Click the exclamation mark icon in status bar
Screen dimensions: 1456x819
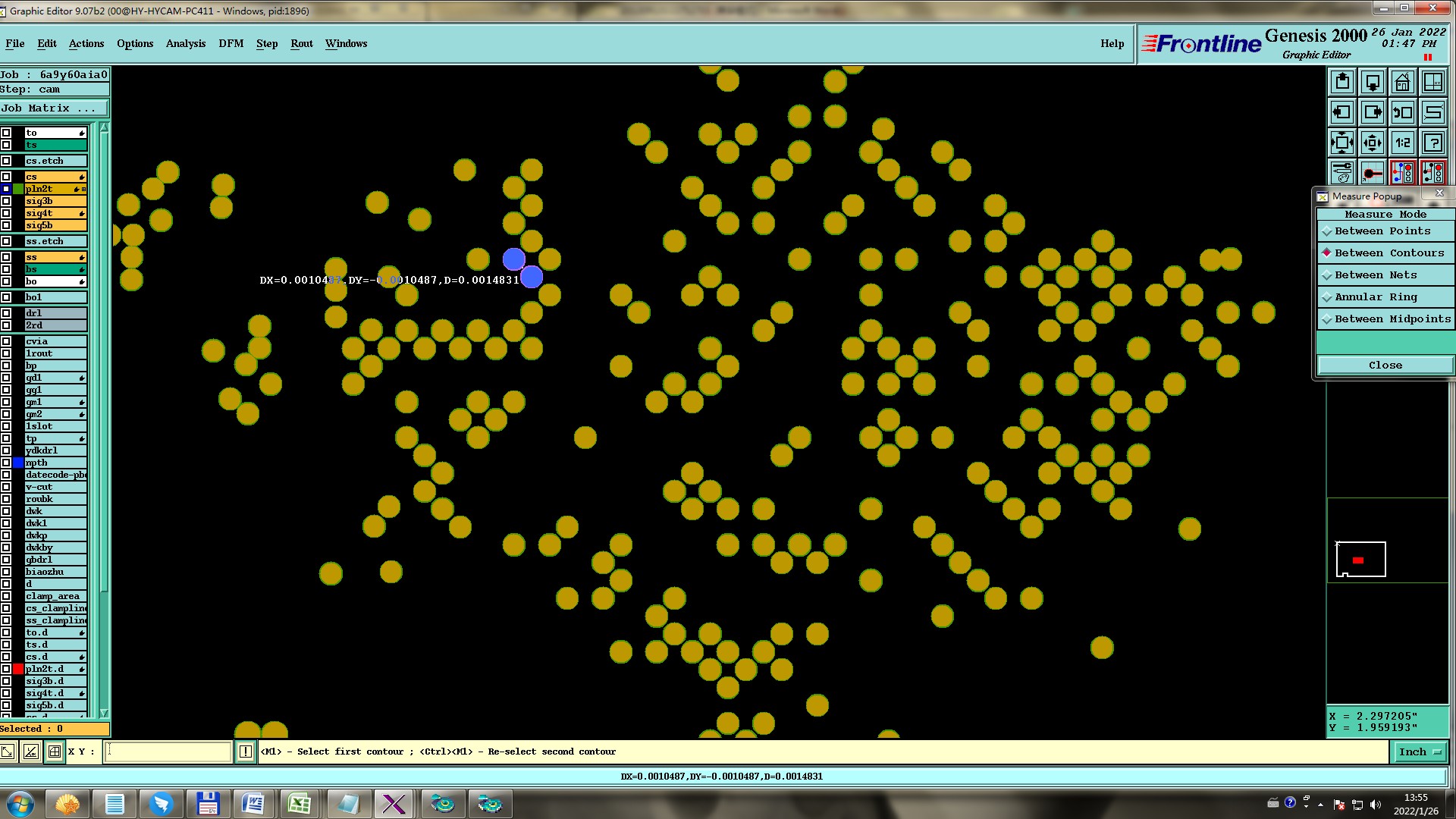246,752
